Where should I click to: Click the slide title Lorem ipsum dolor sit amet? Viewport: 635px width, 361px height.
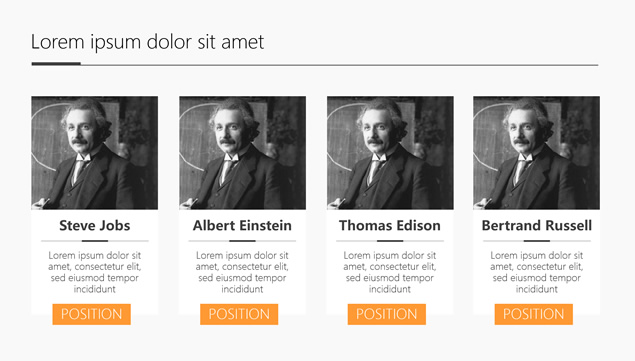147,42
